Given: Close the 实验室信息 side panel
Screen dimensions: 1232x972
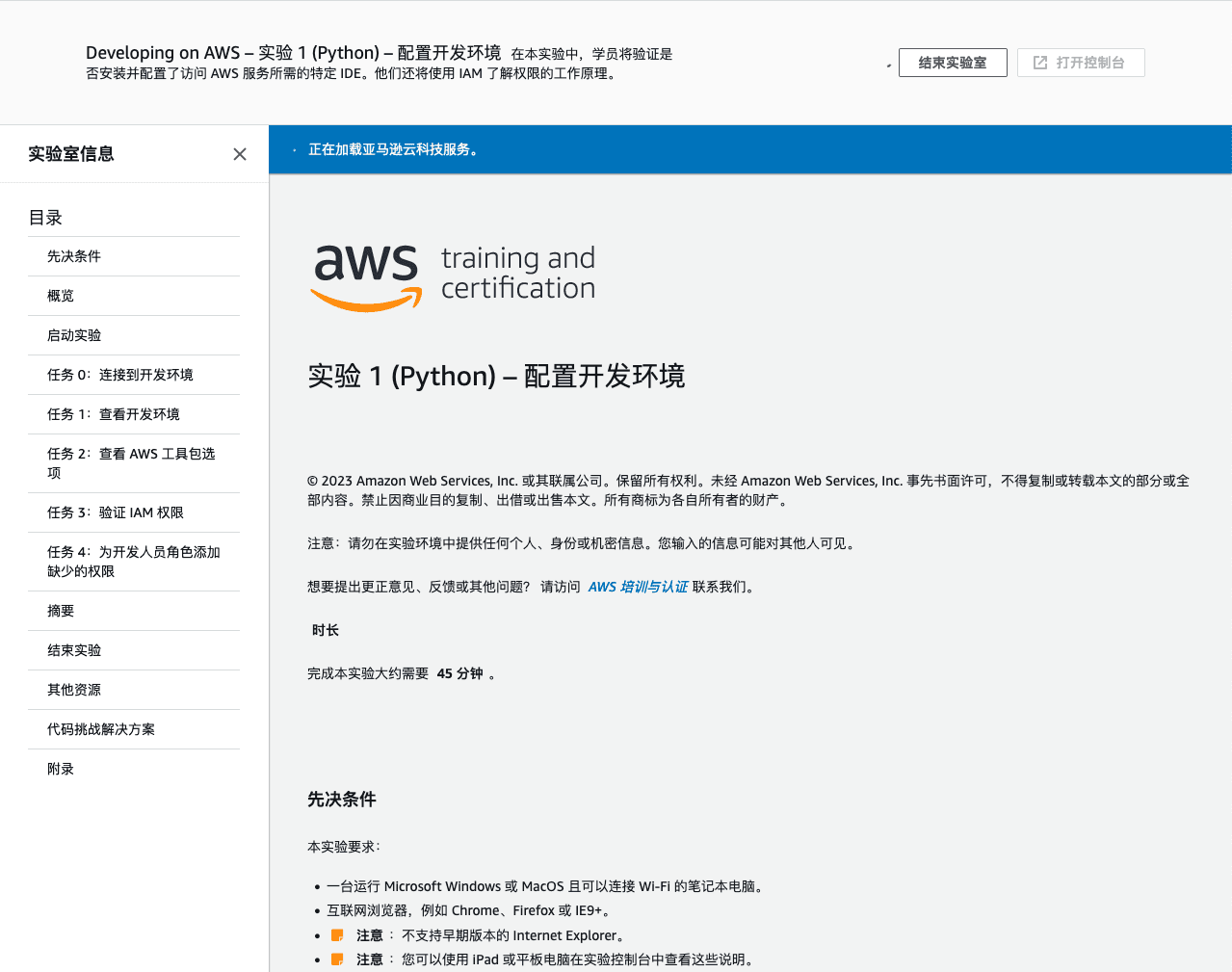Looking at the screenshot, I should (x=240, y=154).
